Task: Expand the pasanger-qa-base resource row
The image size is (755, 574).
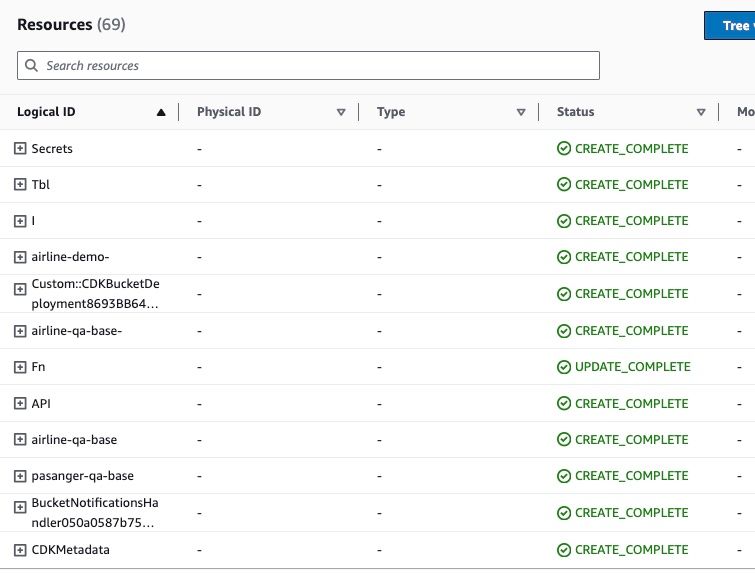Action: (20, 476)
